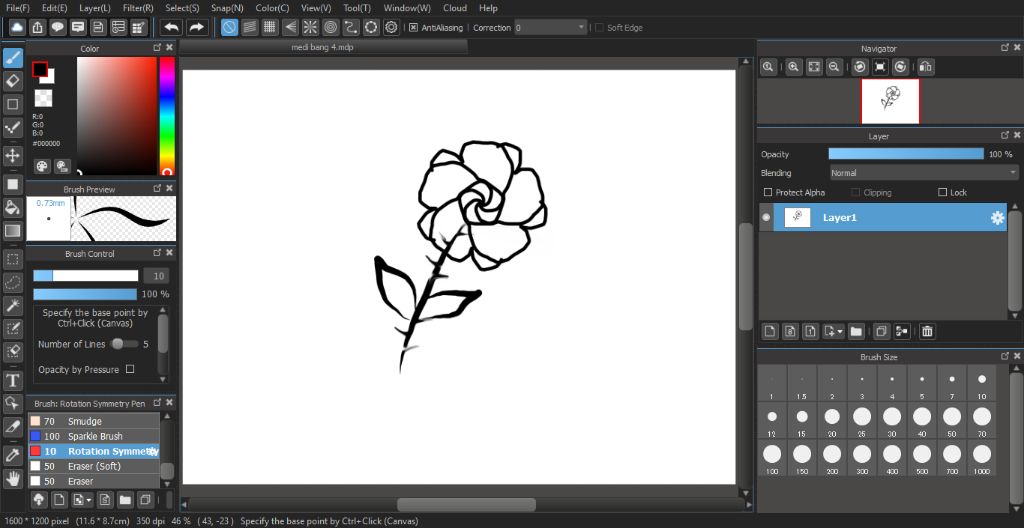Click the foreground black color swatch
The image size is (1024, 528).
click(40, 69)
